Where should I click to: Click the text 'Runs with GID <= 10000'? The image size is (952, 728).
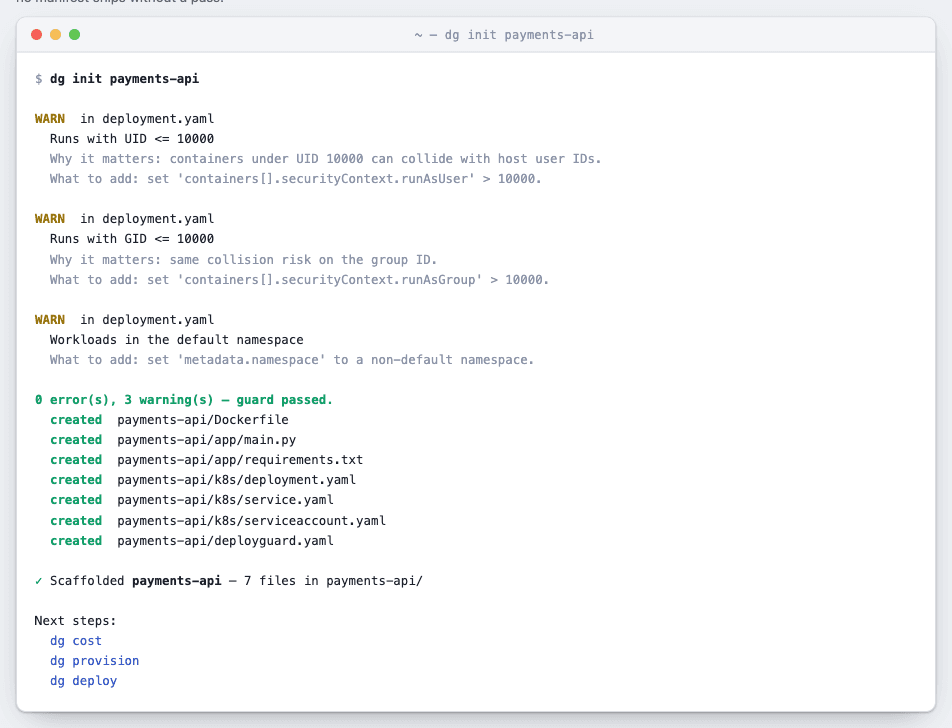tap(132, 239)
